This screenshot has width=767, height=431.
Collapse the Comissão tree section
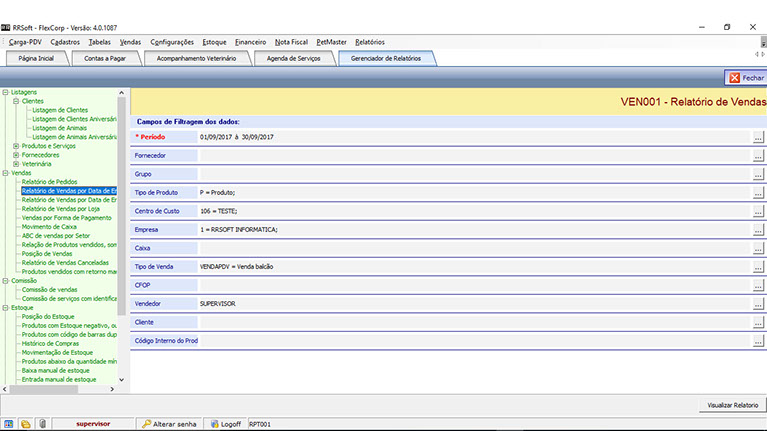tap(6, 281)
